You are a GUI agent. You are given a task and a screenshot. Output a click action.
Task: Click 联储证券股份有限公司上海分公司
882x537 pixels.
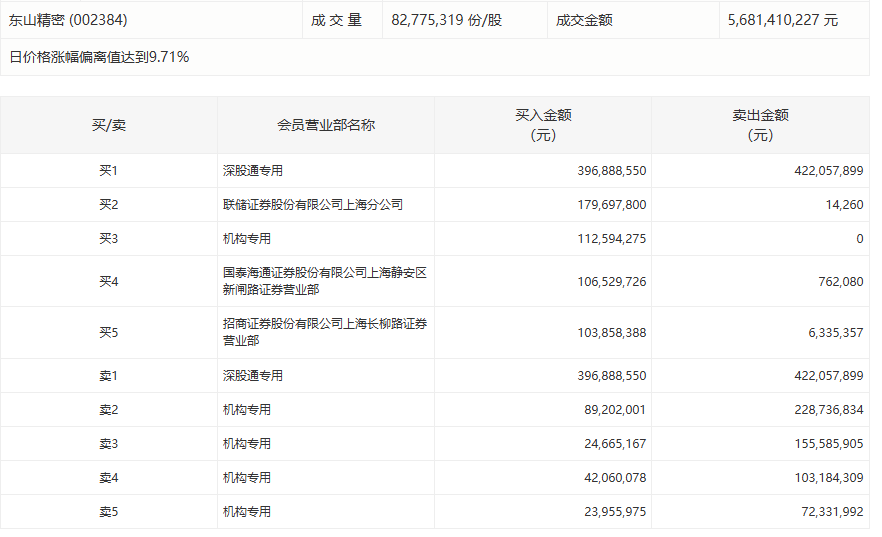click(313, 205)
